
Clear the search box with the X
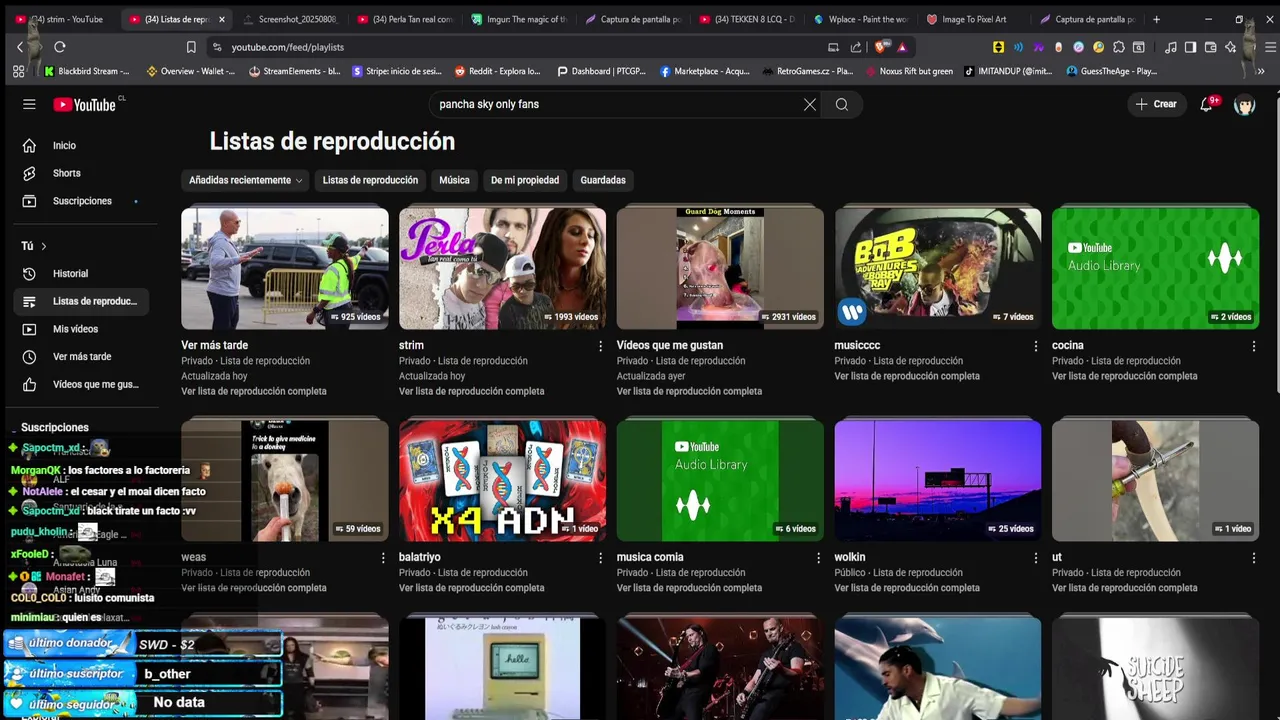click(810, 104)
